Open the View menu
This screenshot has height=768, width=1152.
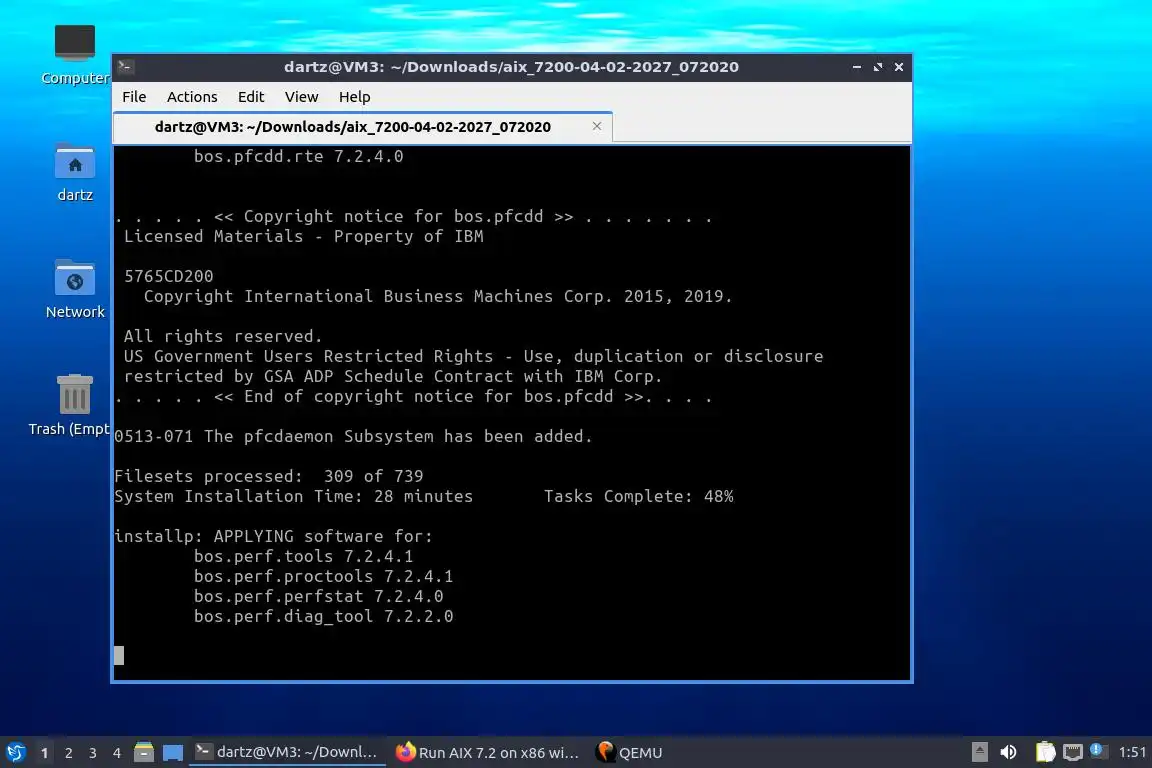click(x=301, y=97)
